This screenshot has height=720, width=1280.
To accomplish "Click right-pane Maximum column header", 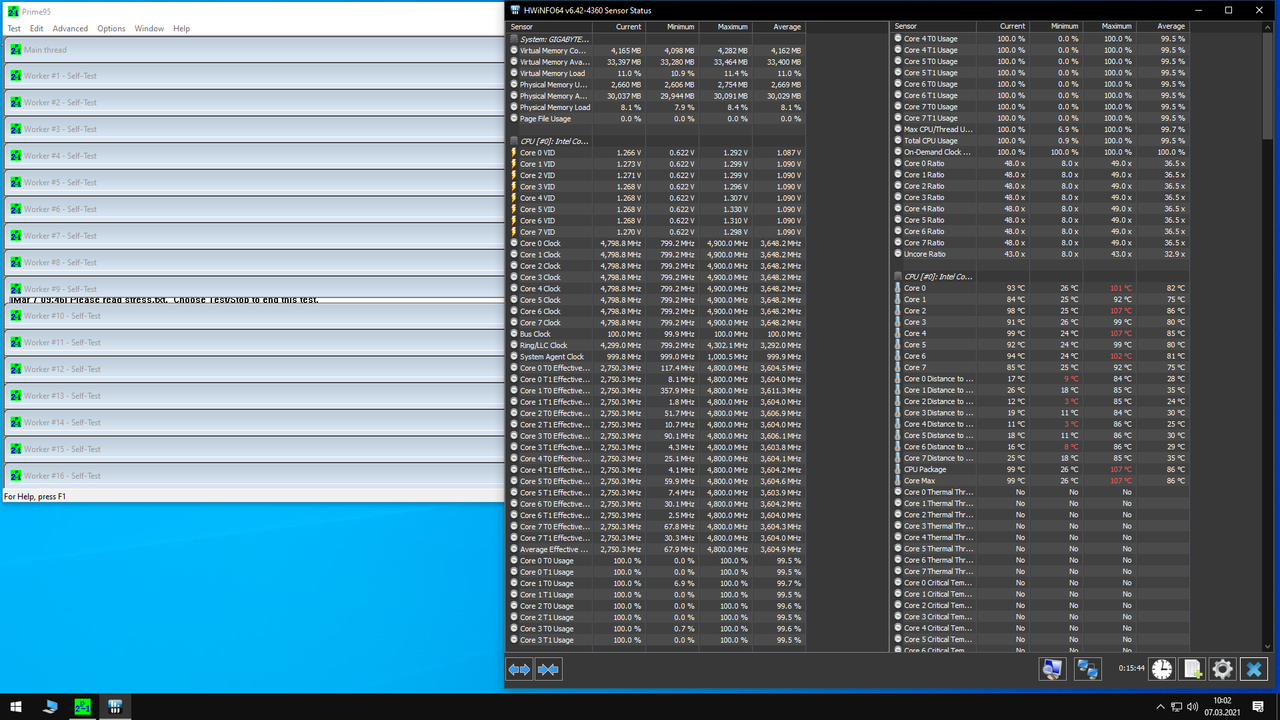I will click(1109, 27).
